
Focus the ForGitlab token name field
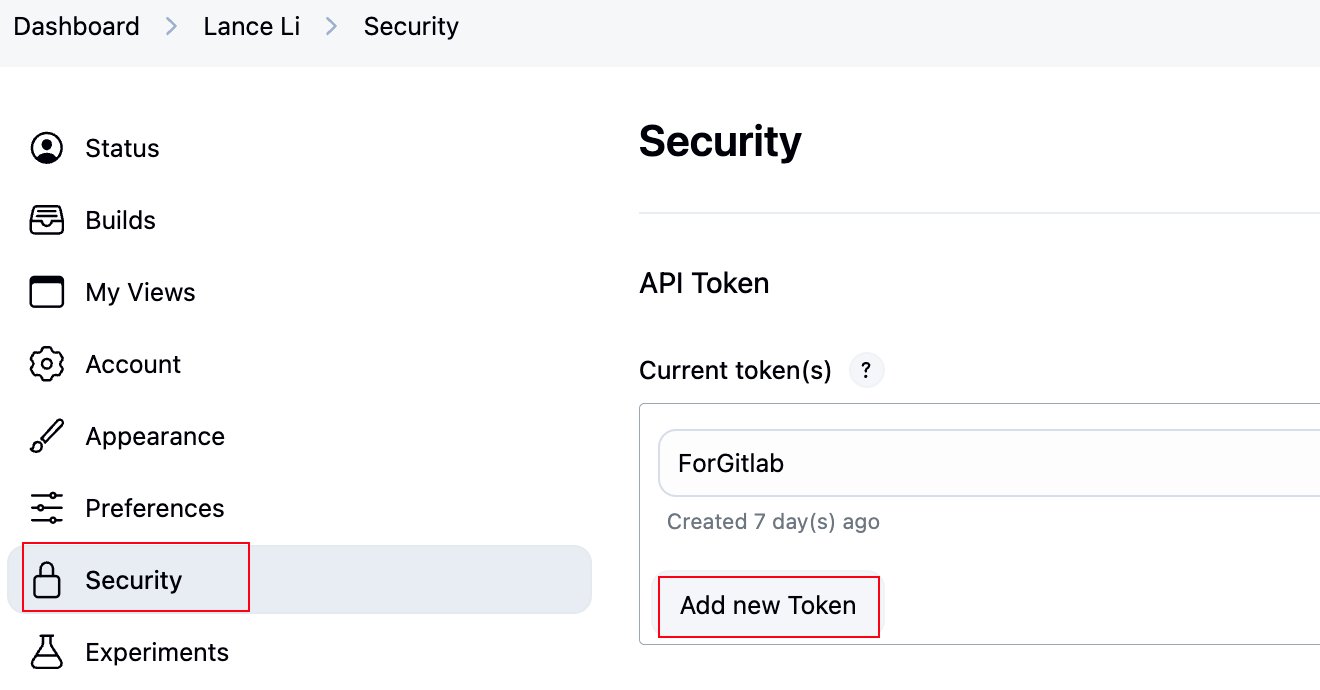coord(989,463)
